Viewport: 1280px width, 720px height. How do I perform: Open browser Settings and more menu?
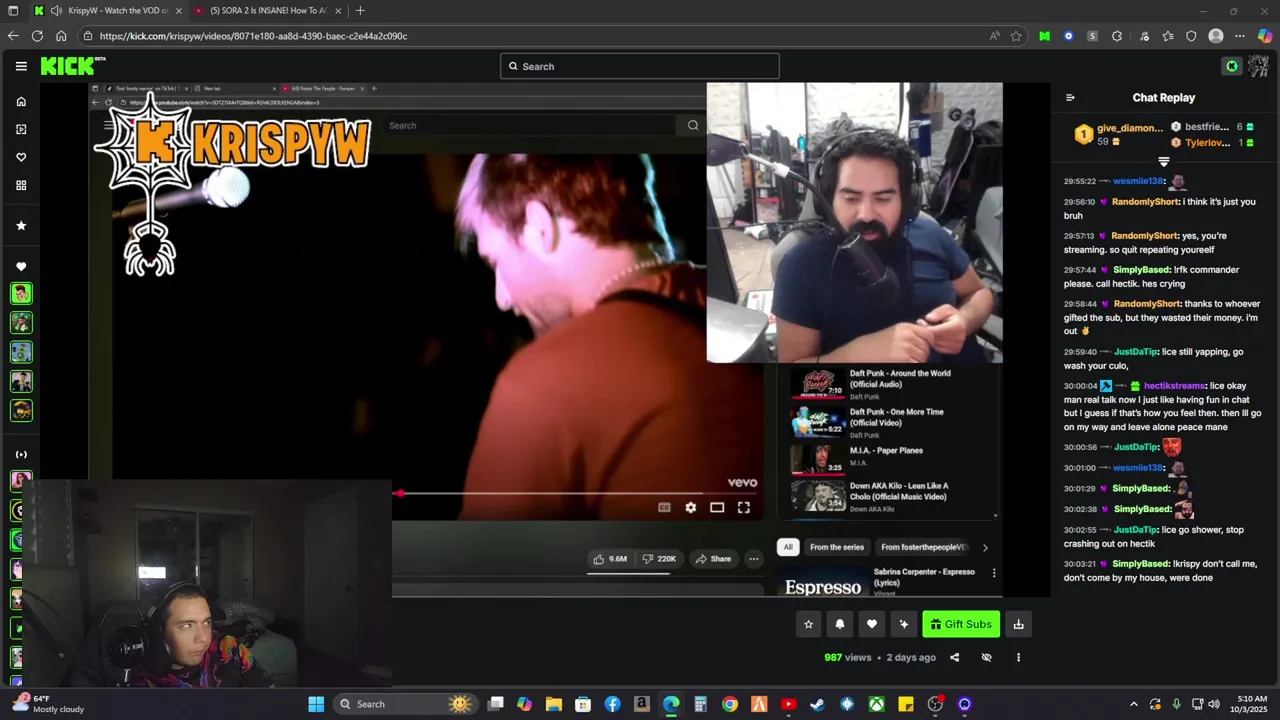click(1240, 36)
